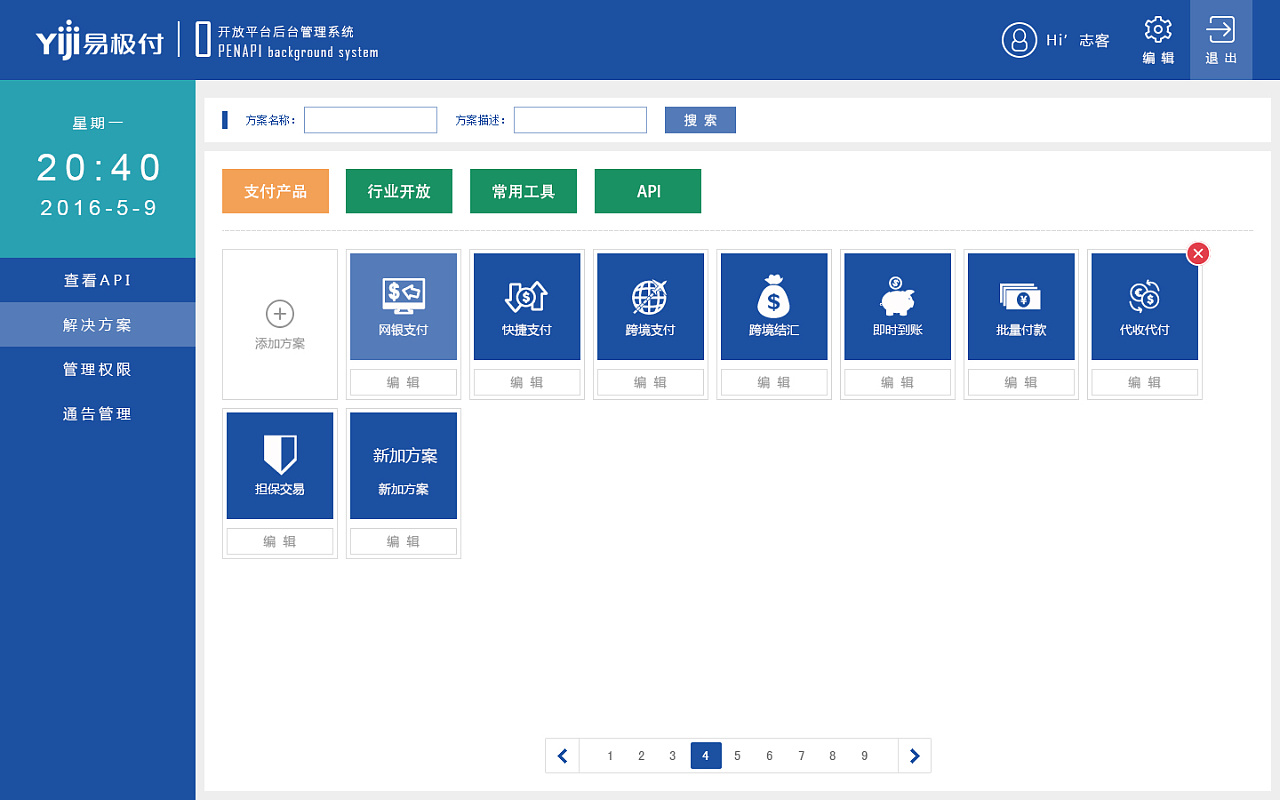Screen dimensions: 1280x800
Task: Go to page 2
Action: [642, 756]
